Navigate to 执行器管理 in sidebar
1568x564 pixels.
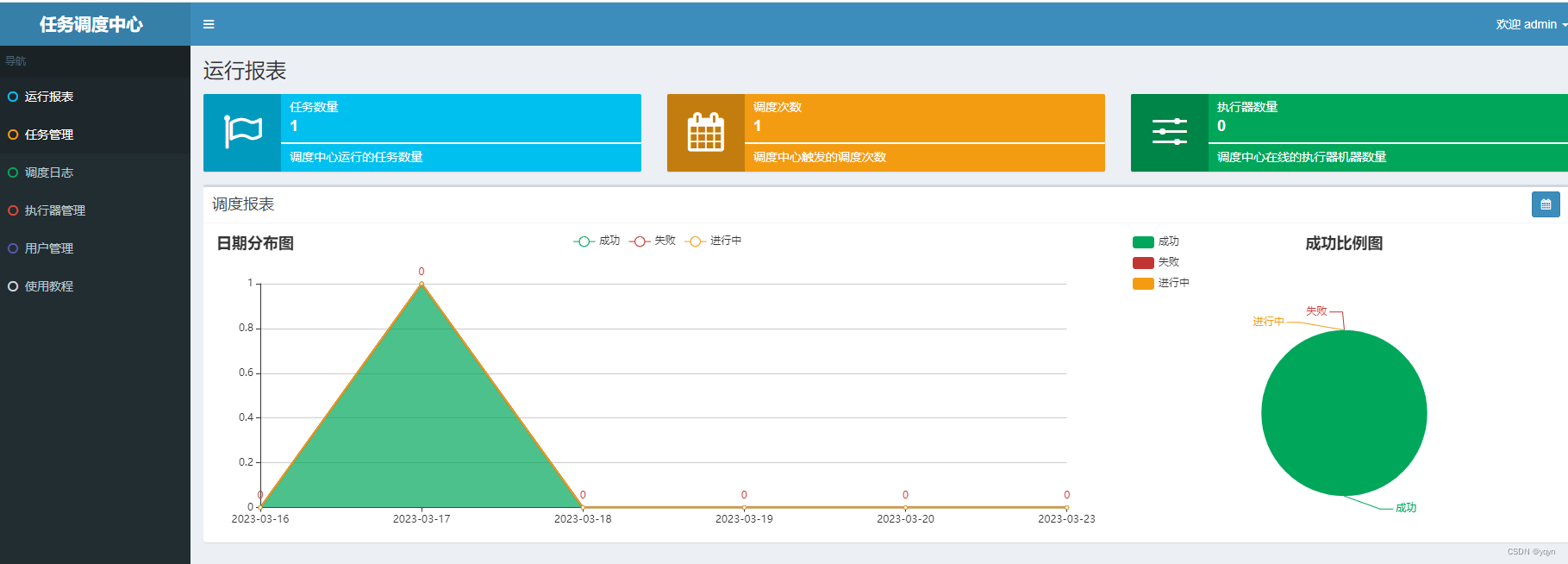pos(95,210)
